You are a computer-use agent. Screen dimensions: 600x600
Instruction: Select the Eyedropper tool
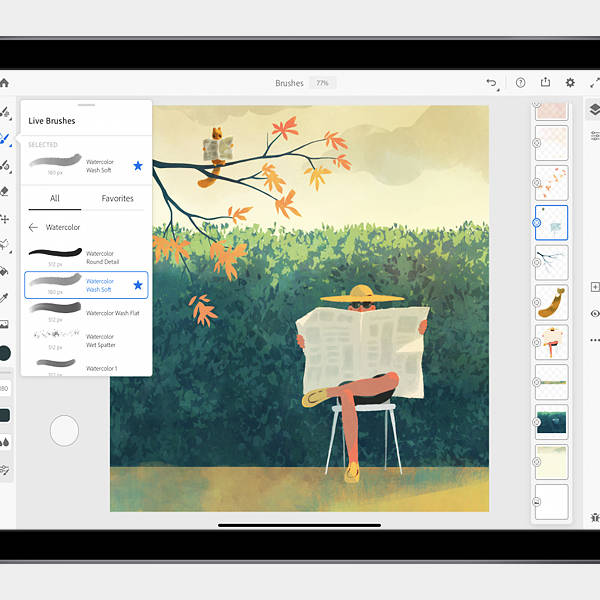point(5,297)
